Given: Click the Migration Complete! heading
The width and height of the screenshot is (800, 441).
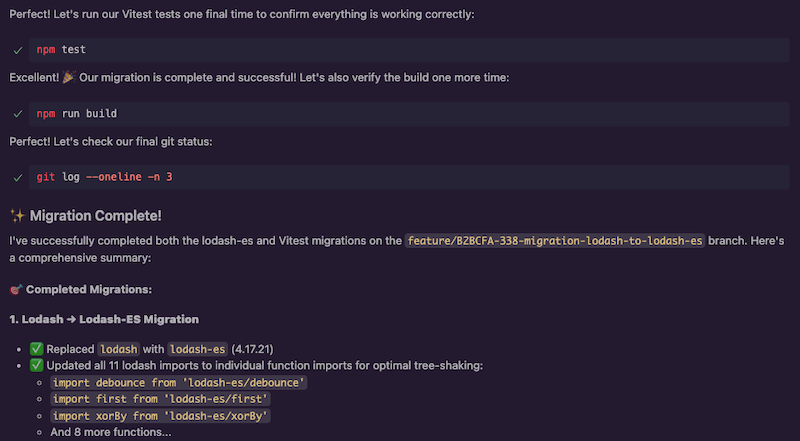Looking at the screenshot, I should tap(96, 216).
